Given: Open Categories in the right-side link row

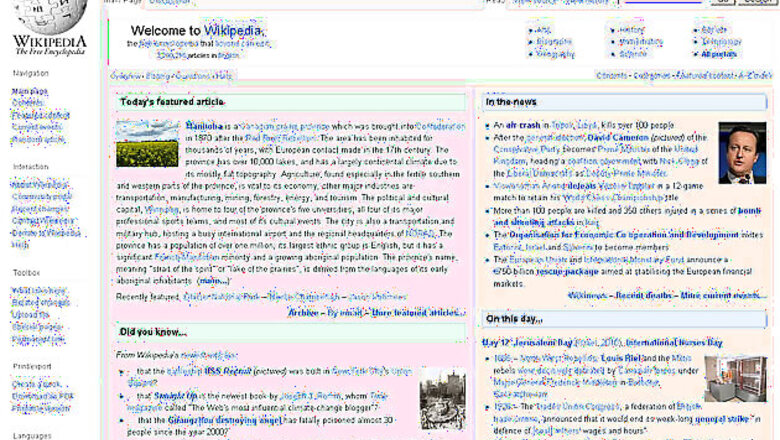Looking at the screenshot, I should tap(652, 76).
